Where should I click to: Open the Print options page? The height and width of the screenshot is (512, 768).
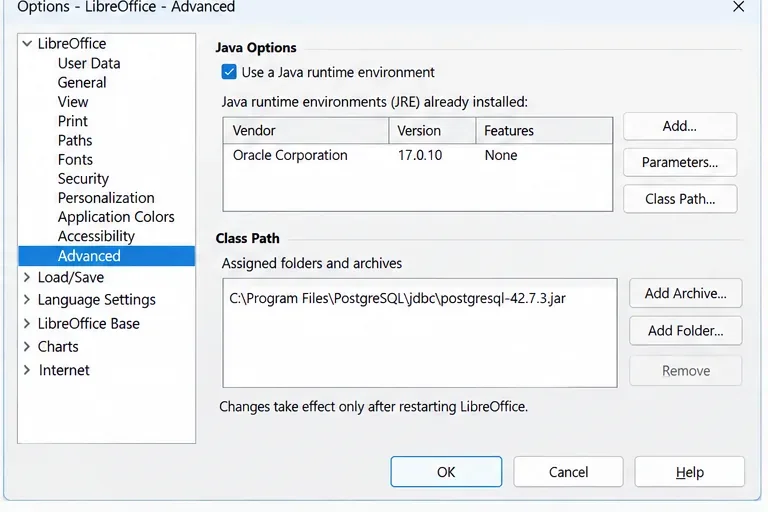(x=72, y=121)
